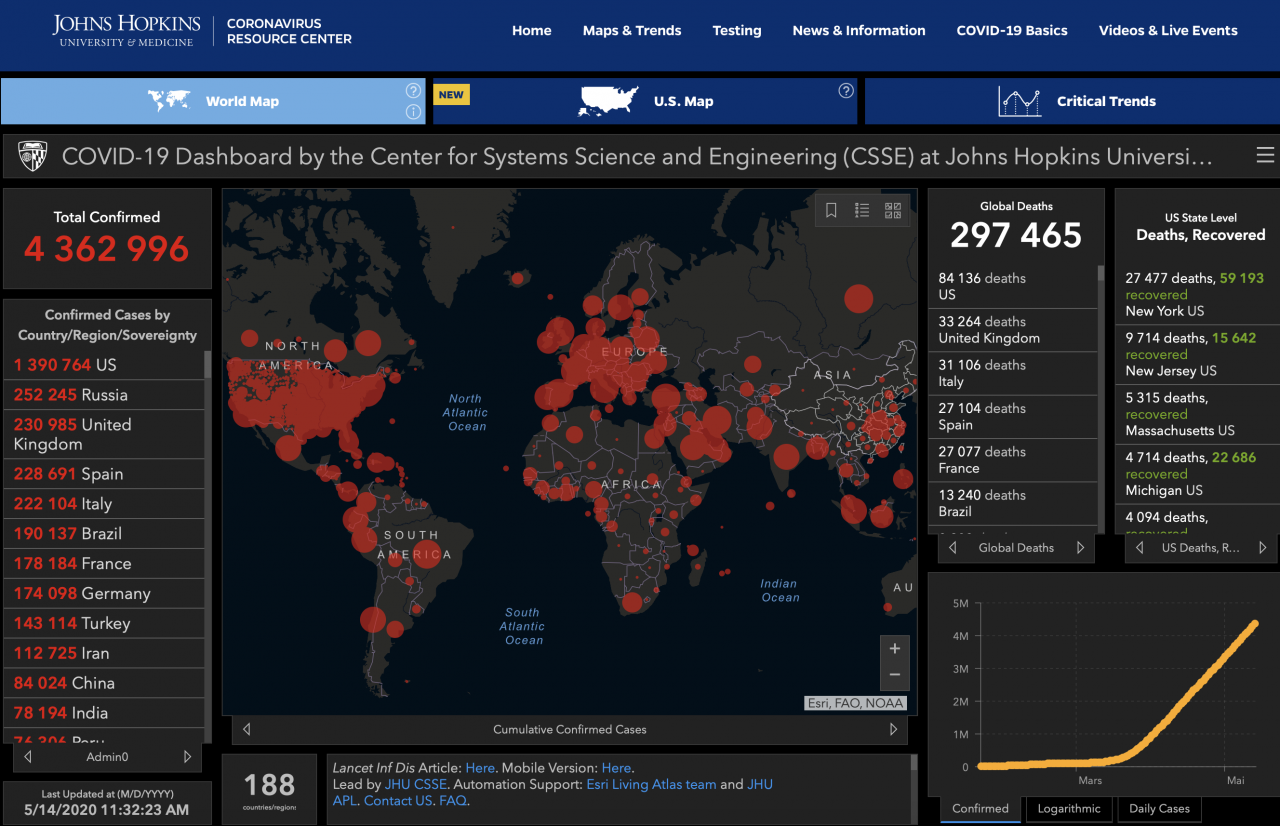The height and width of the screenshot is (826, 1280).
Task: Switch to the U.S. Map tab
Action: point(645,101)
